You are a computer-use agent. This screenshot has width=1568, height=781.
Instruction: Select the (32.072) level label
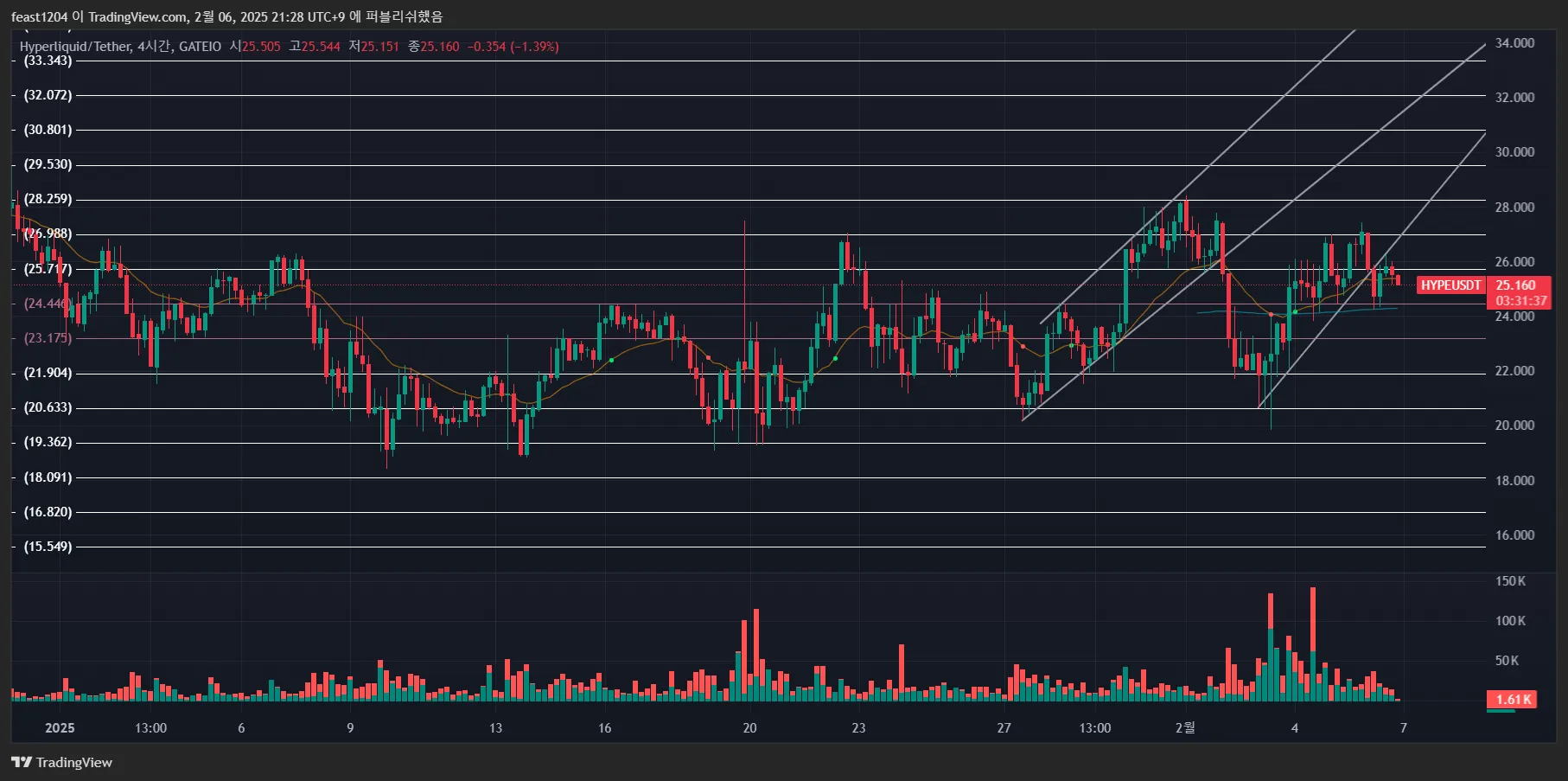pos(48,95)
